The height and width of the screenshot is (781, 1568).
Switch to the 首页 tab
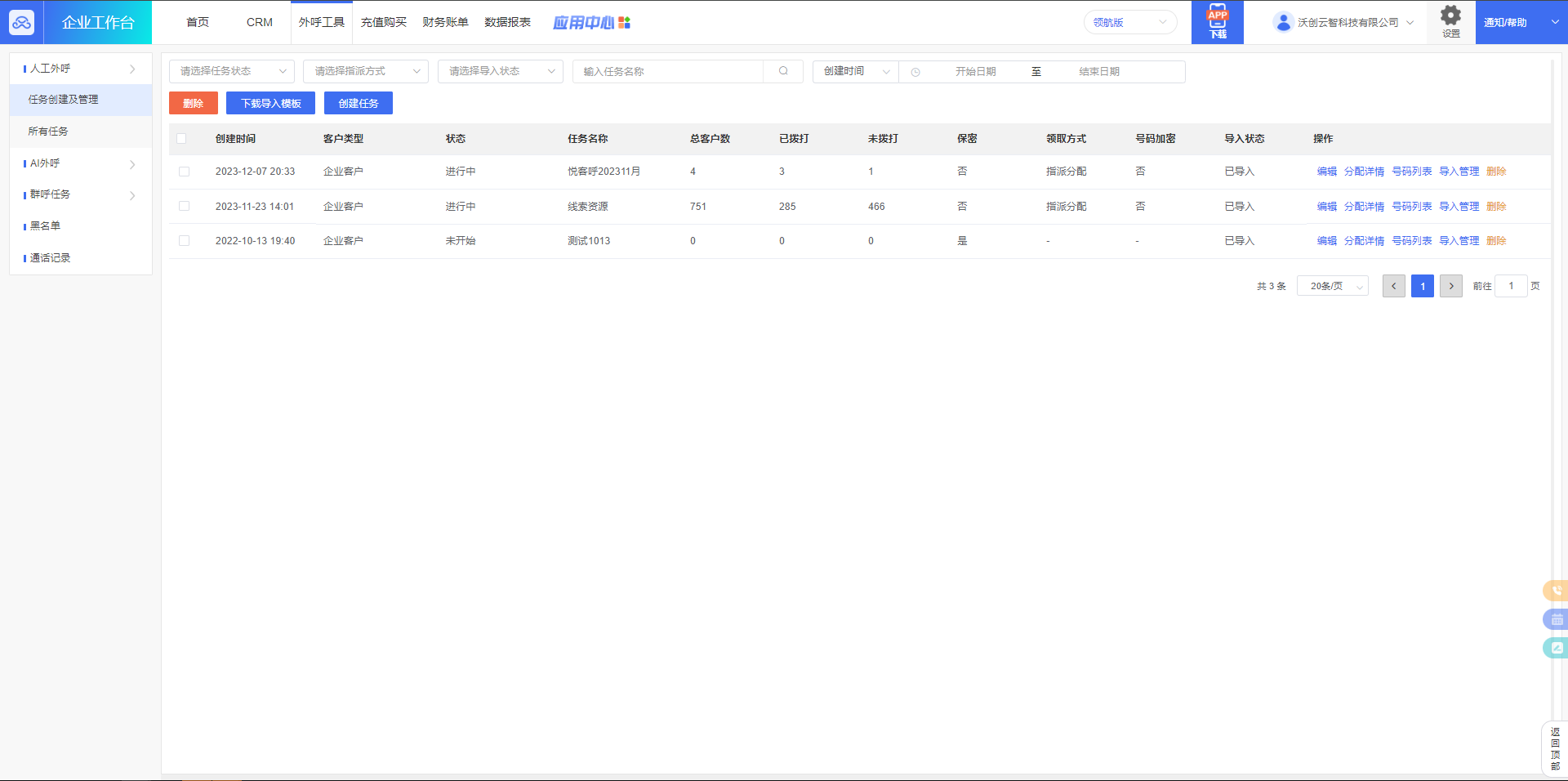pyautogui.click(x=198, y=22)
